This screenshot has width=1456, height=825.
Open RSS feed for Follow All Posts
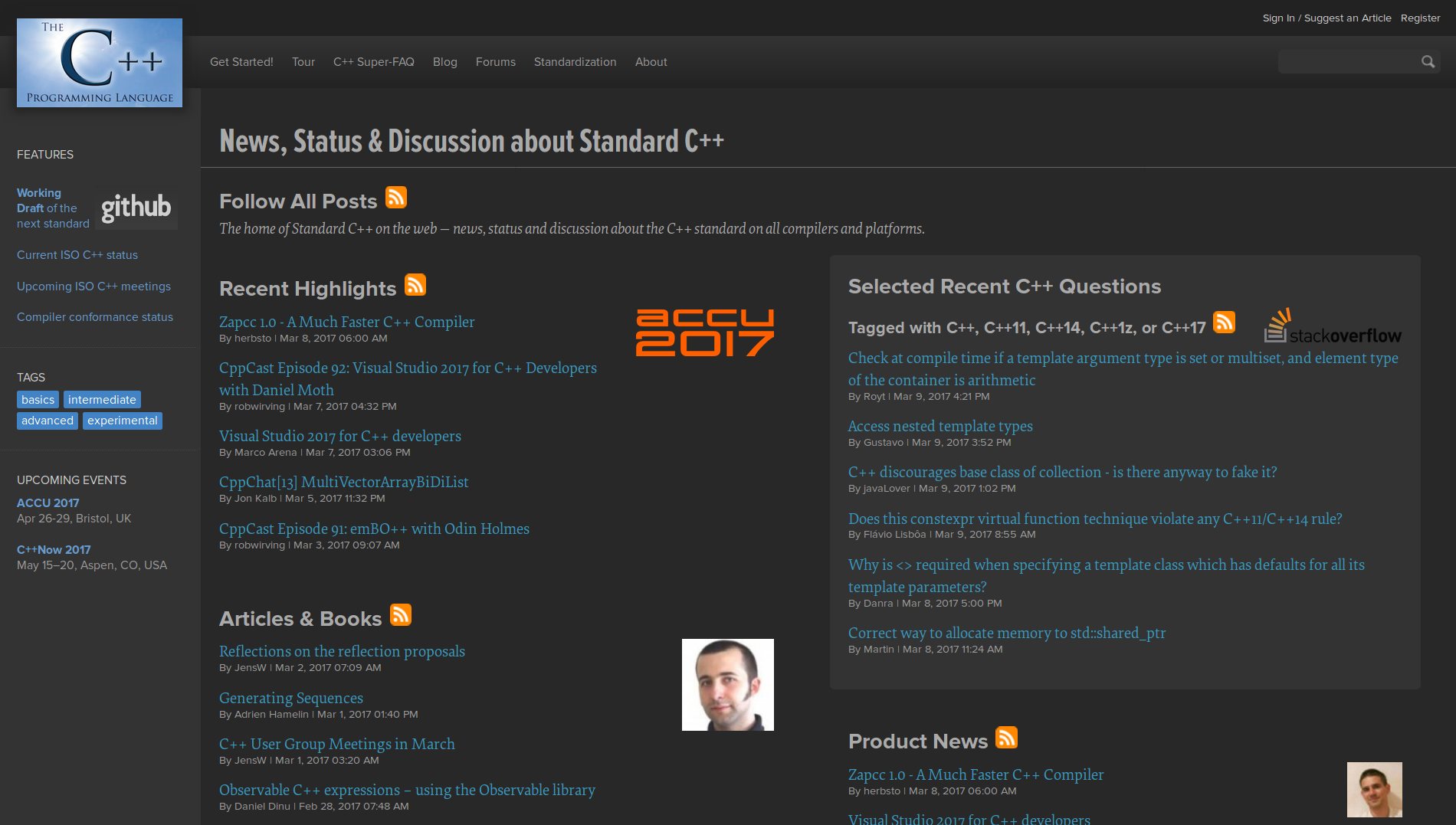pos(396,198)
